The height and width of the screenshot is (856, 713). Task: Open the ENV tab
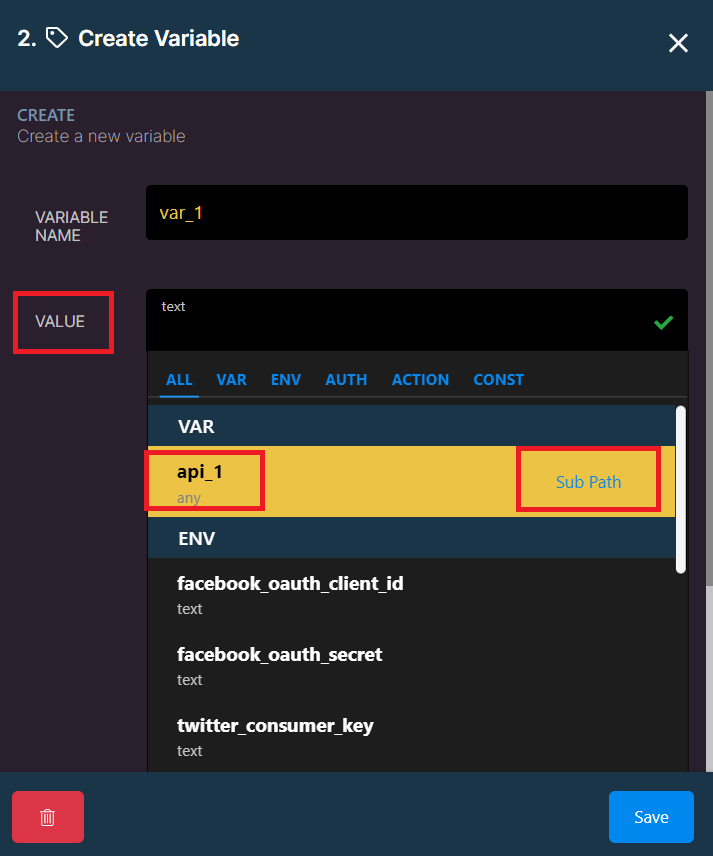click(286, 379)
